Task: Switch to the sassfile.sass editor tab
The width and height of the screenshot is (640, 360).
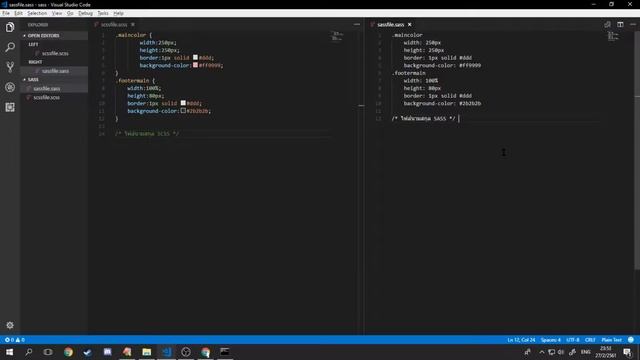Action: pos(391,24)
